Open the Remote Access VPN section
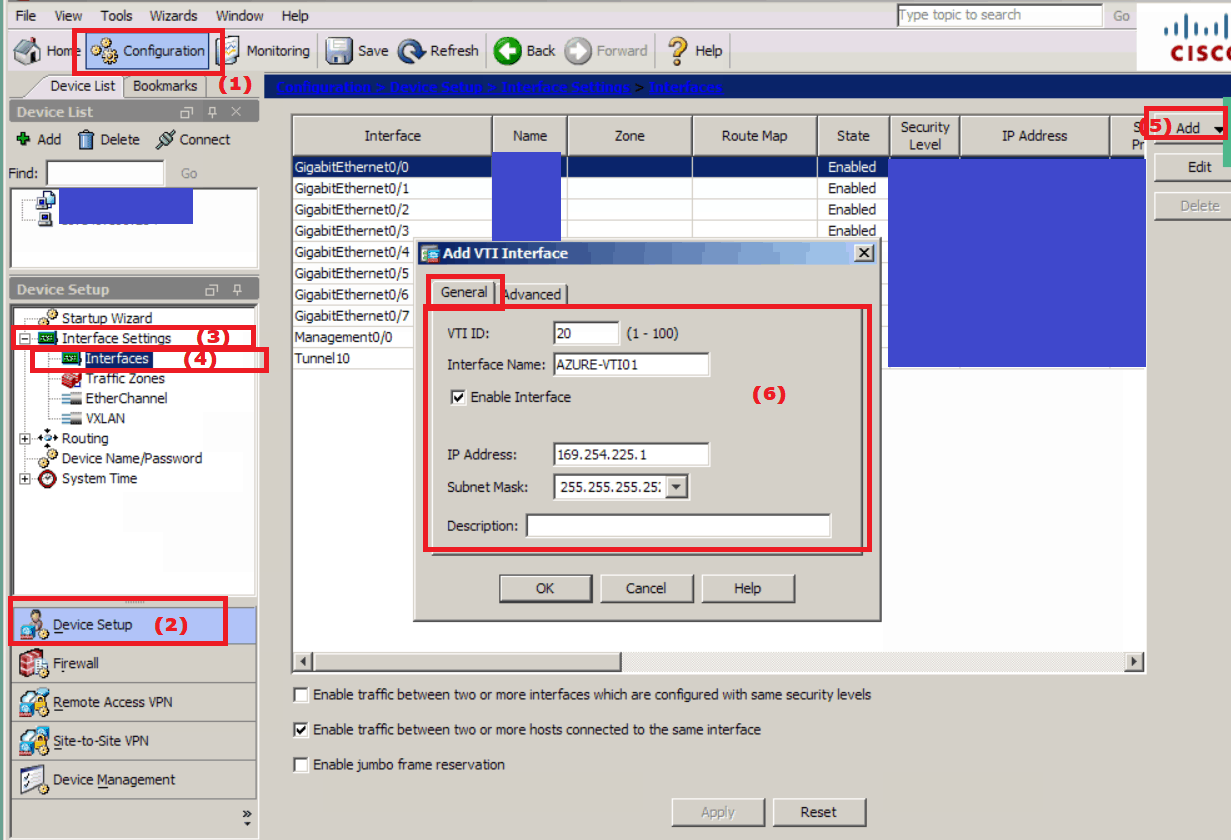 tap(134, 702)
